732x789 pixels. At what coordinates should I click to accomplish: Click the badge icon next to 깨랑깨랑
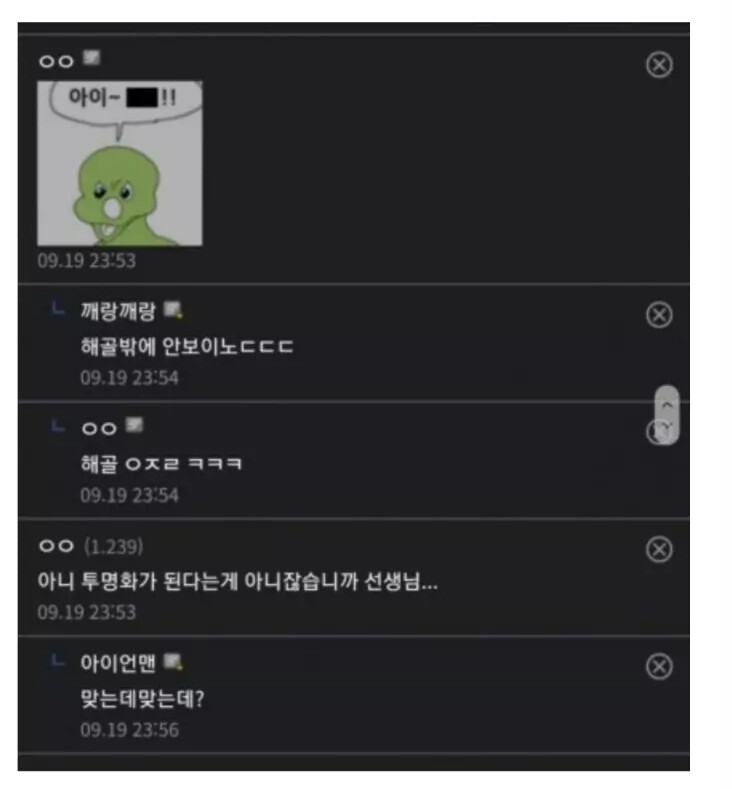point(173,309)
